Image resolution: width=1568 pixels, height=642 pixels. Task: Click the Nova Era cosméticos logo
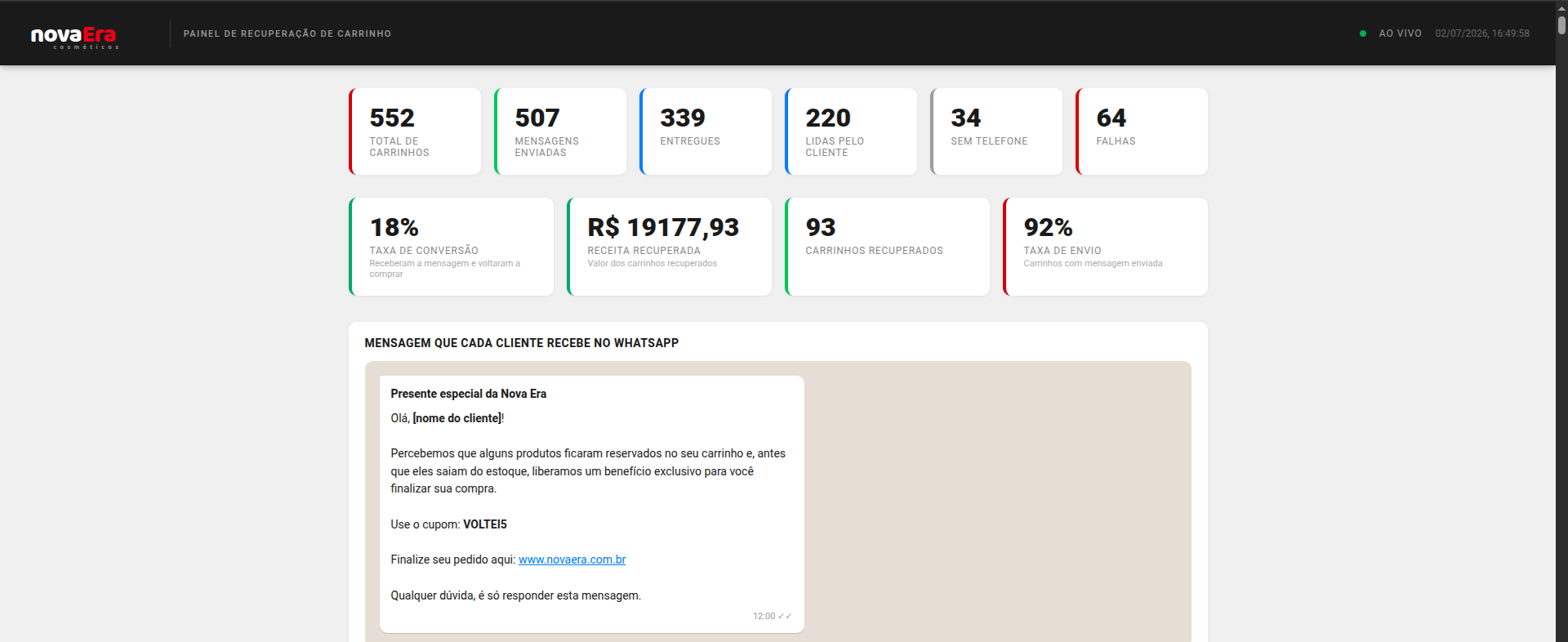[74, 37]
